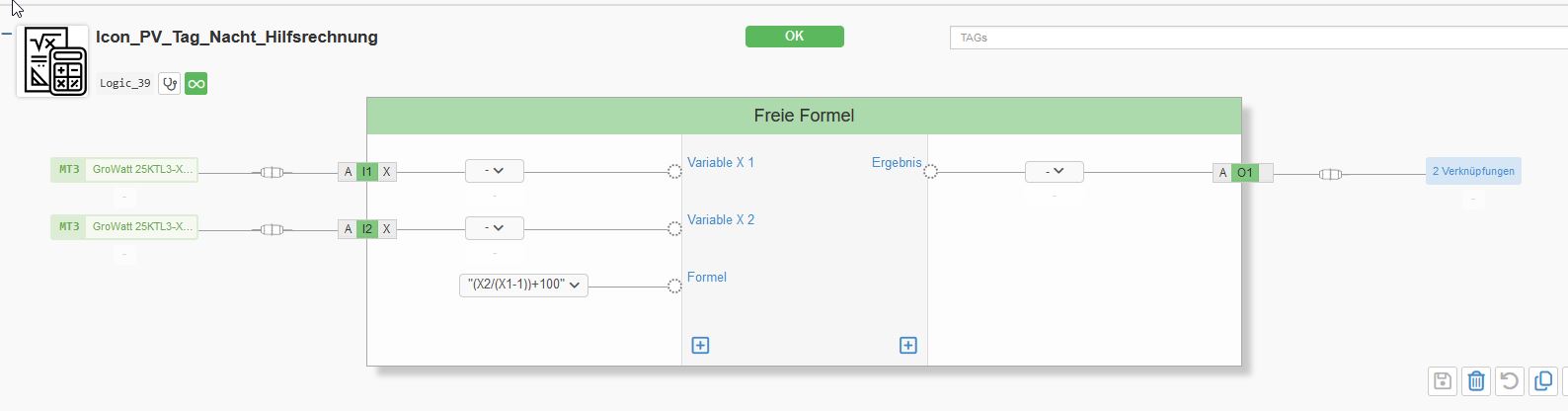Toggle the green infinity loop button
Screen dimensions: 1568x411
pyautogui.click(x=196, y=84)
